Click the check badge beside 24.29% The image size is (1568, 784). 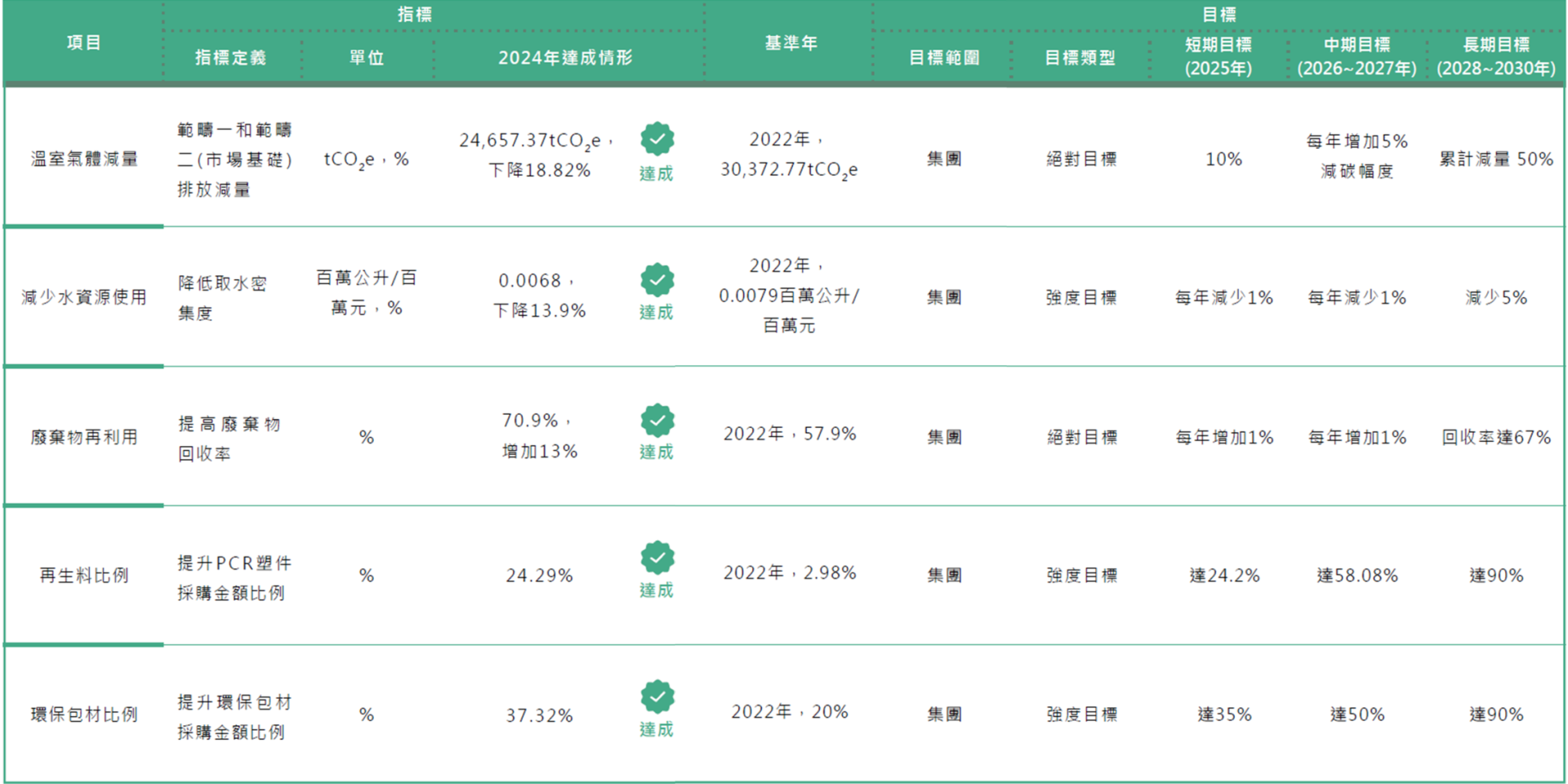[657, 558]
